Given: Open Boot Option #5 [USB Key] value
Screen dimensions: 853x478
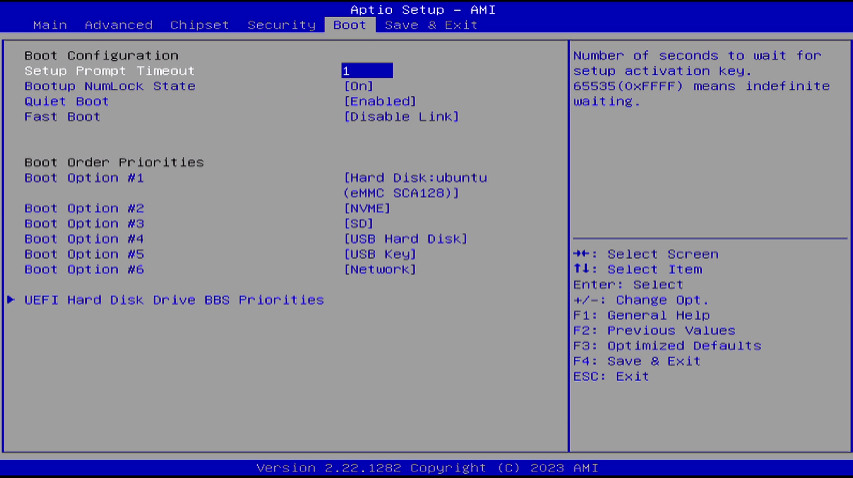Looking at the screenshot, I should 380,254.
